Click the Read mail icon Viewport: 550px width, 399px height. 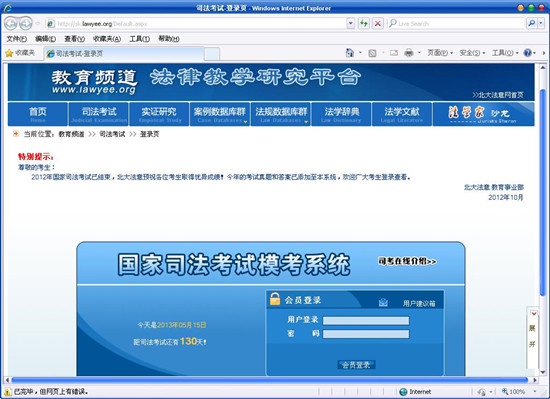394,53
